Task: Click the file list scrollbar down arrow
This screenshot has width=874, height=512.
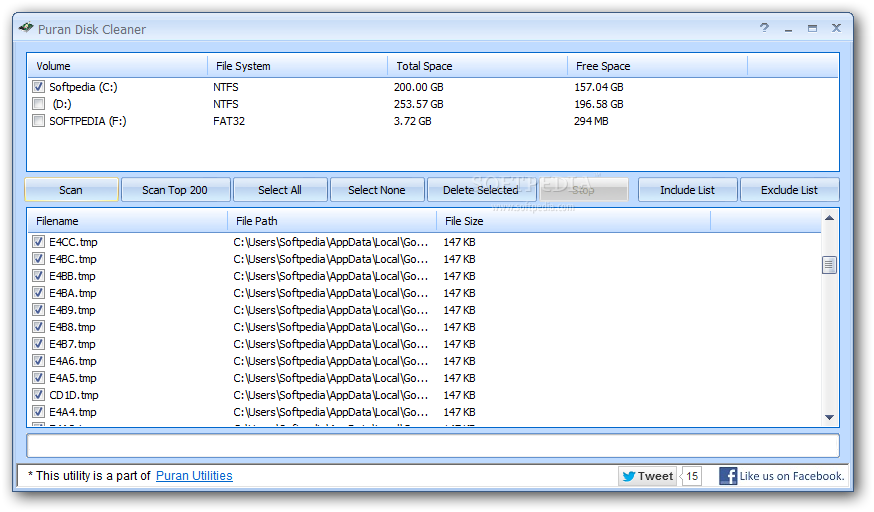Action: 829,417
